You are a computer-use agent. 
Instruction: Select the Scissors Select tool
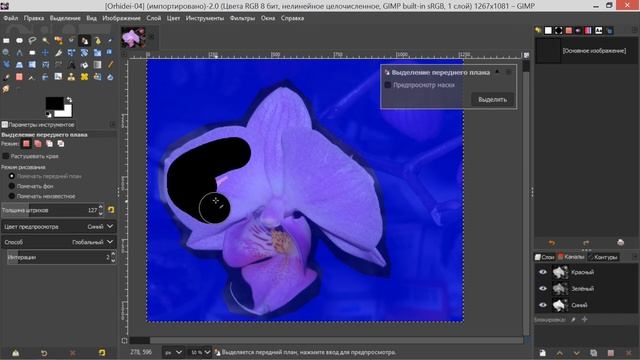point(71,40)
